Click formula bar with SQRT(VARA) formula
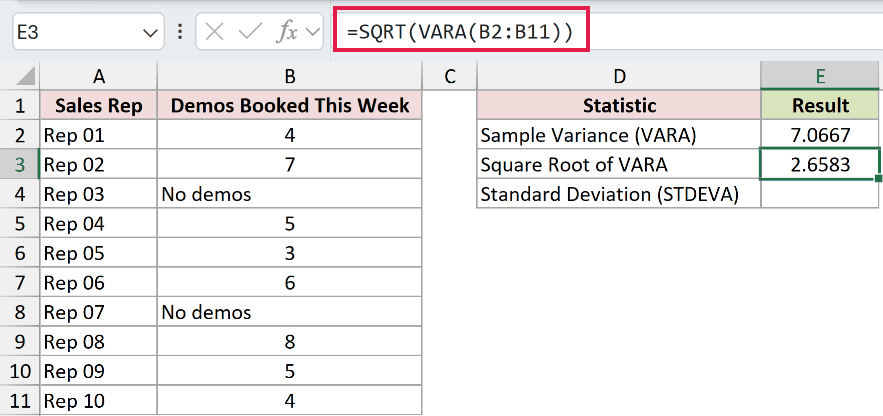The image size is (883, 416). (x=608, y=33)
